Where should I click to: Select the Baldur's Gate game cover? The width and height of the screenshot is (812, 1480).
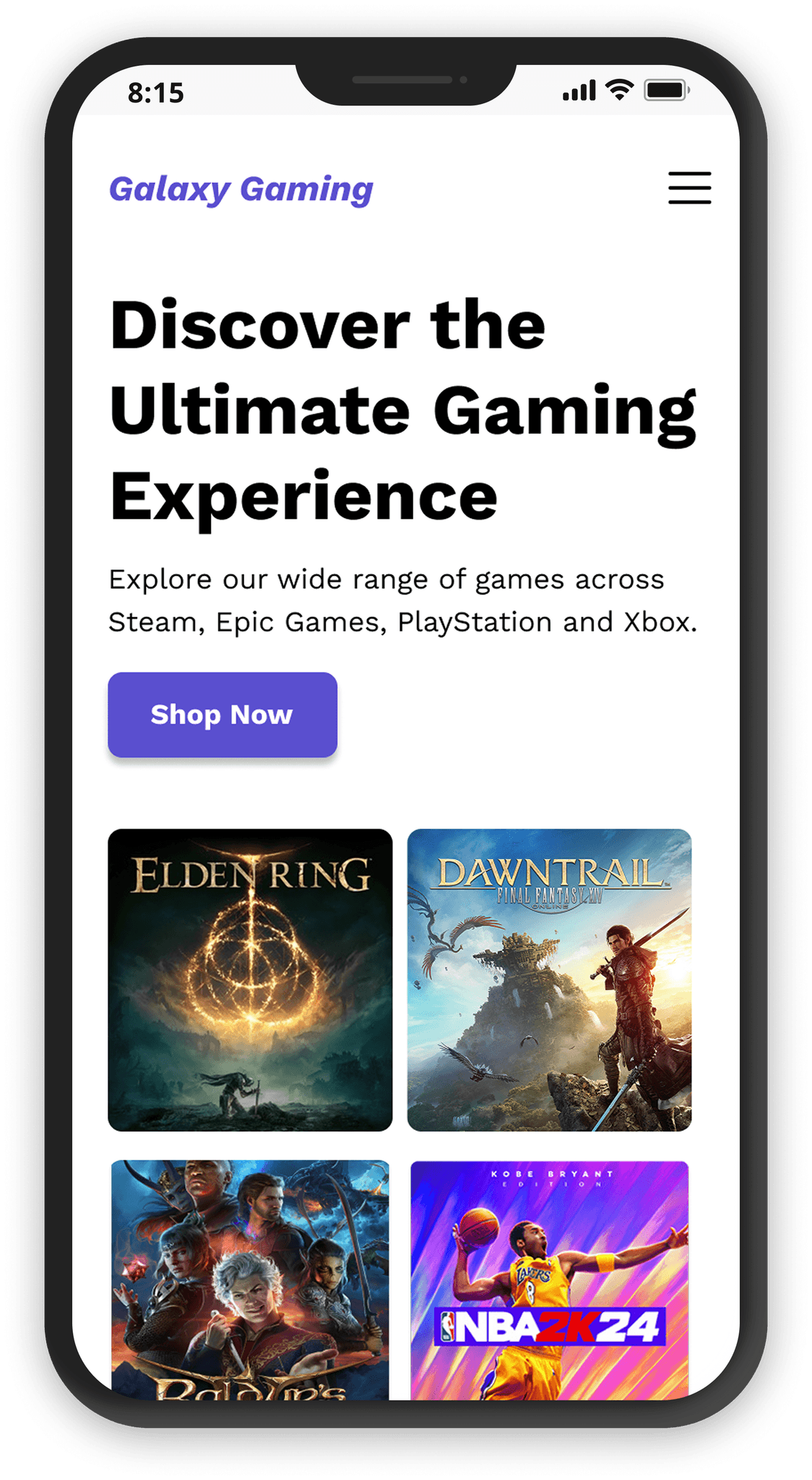(x=250, y=1280)
